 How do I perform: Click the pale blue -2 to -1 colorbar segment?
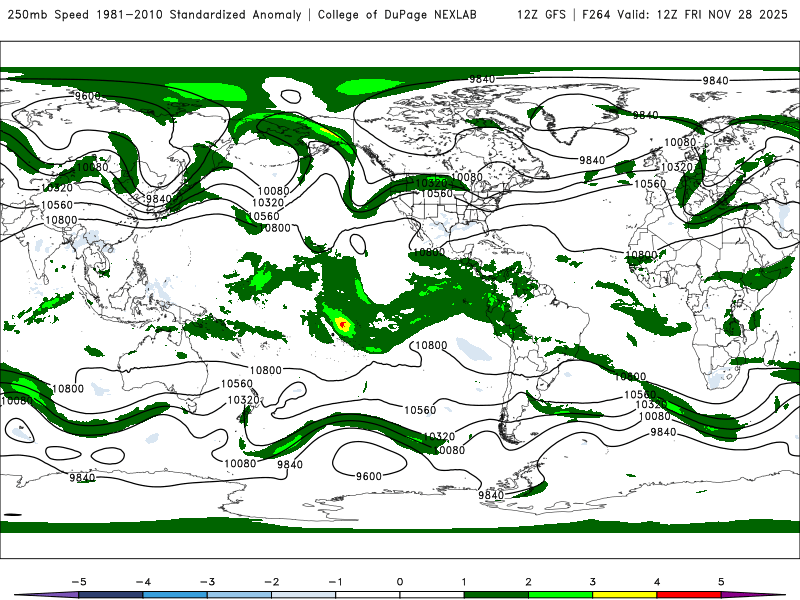(304, 595)
